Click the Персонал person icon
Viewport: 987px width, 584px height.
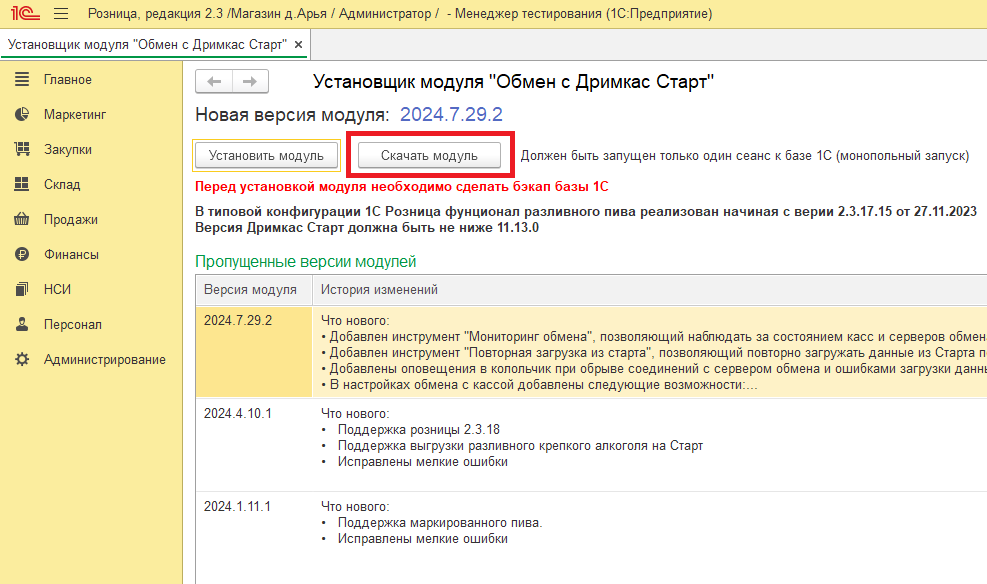click(22, 325)
